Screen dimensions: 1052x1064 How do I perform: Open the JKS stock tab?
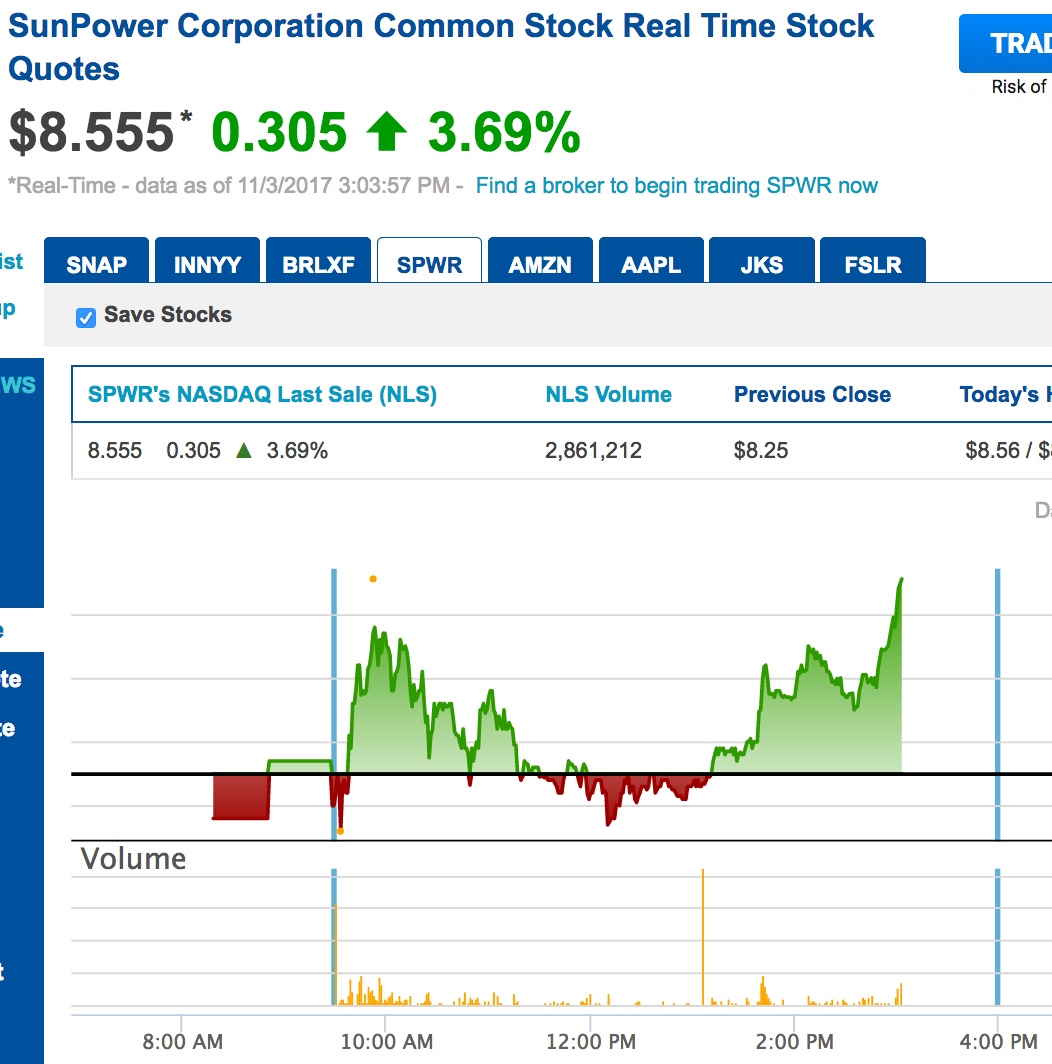tap(762, 261)
